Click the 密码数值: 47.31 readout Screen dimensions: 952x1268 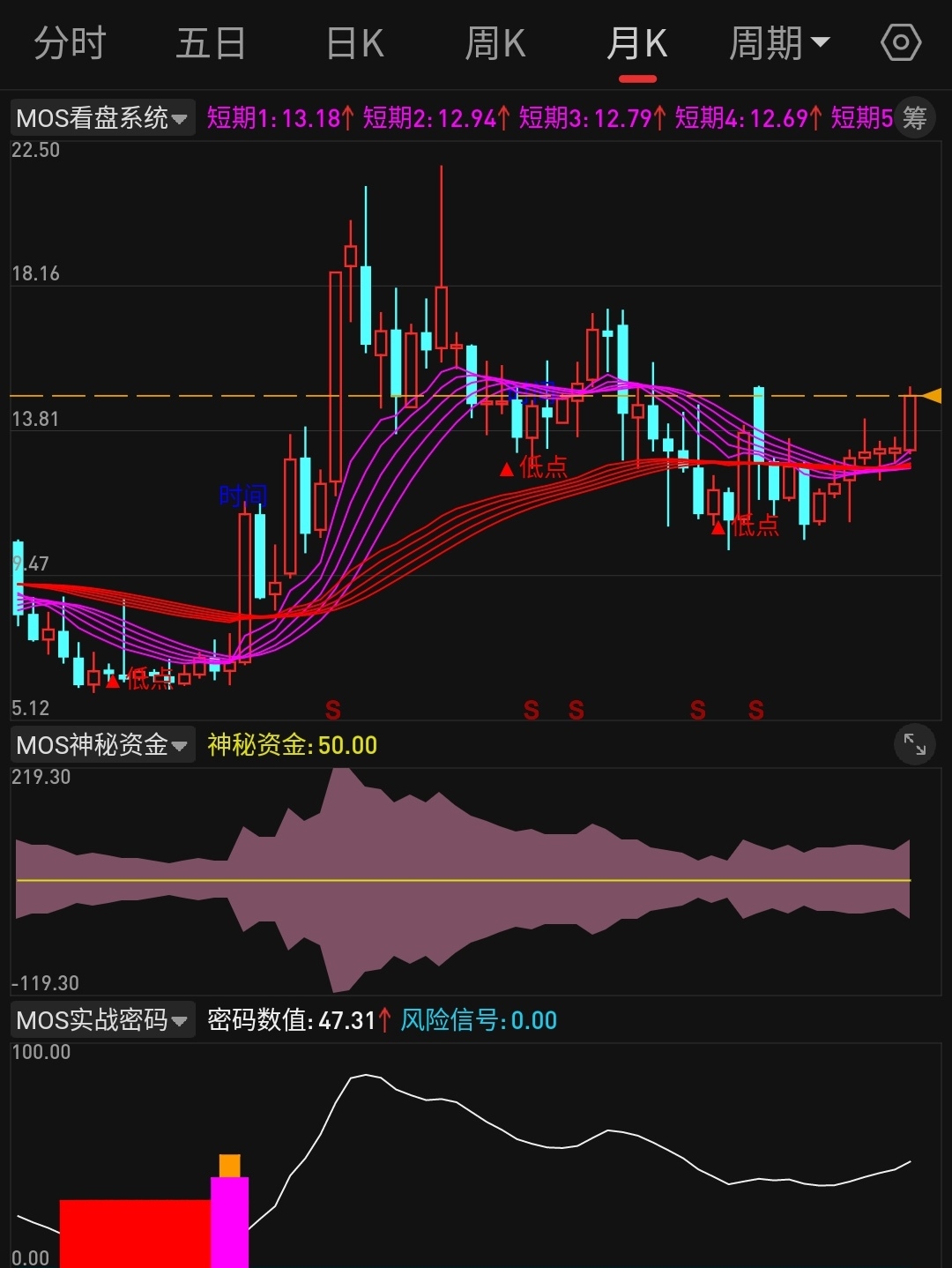point(299,1020)
